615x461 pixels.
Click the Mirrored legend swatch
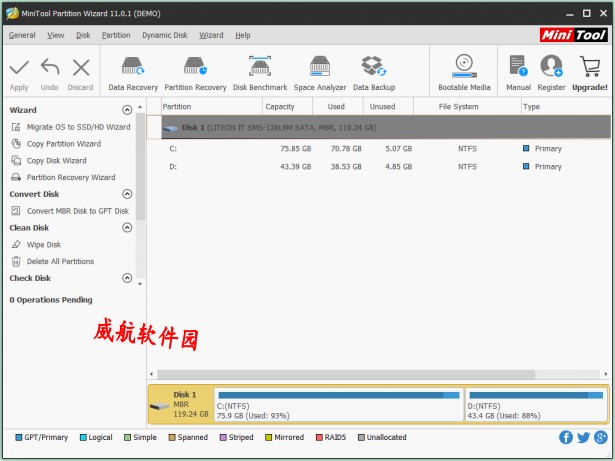pyautogui.click(x=269, y=437)
